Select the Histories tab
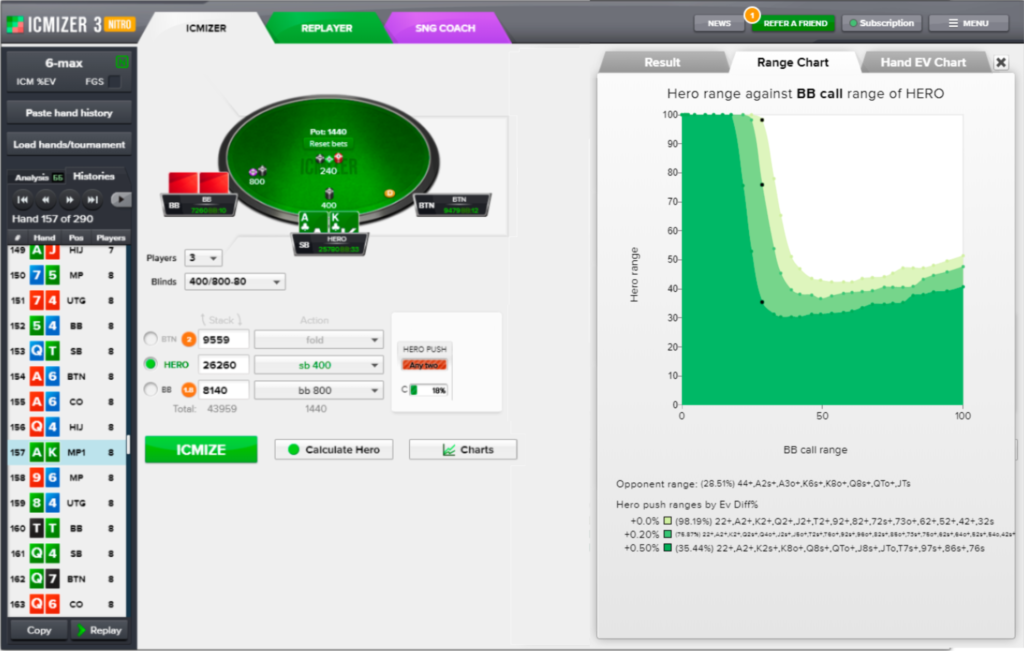This screenshot has width=1024, height=651. (x=93, y=176)
